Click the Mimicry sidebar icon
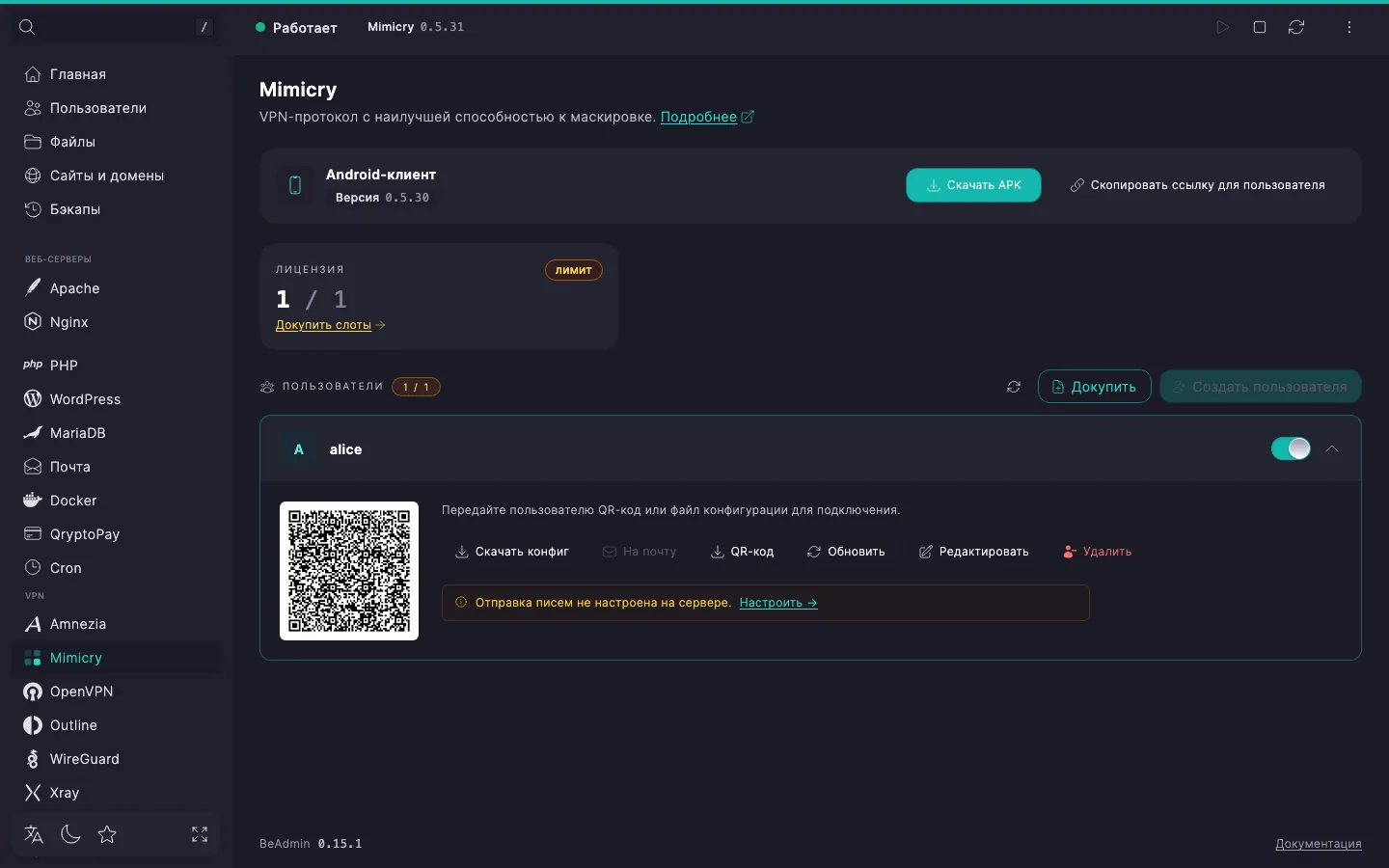Viewport: 1389px width, 868px height. pos(33,658)
